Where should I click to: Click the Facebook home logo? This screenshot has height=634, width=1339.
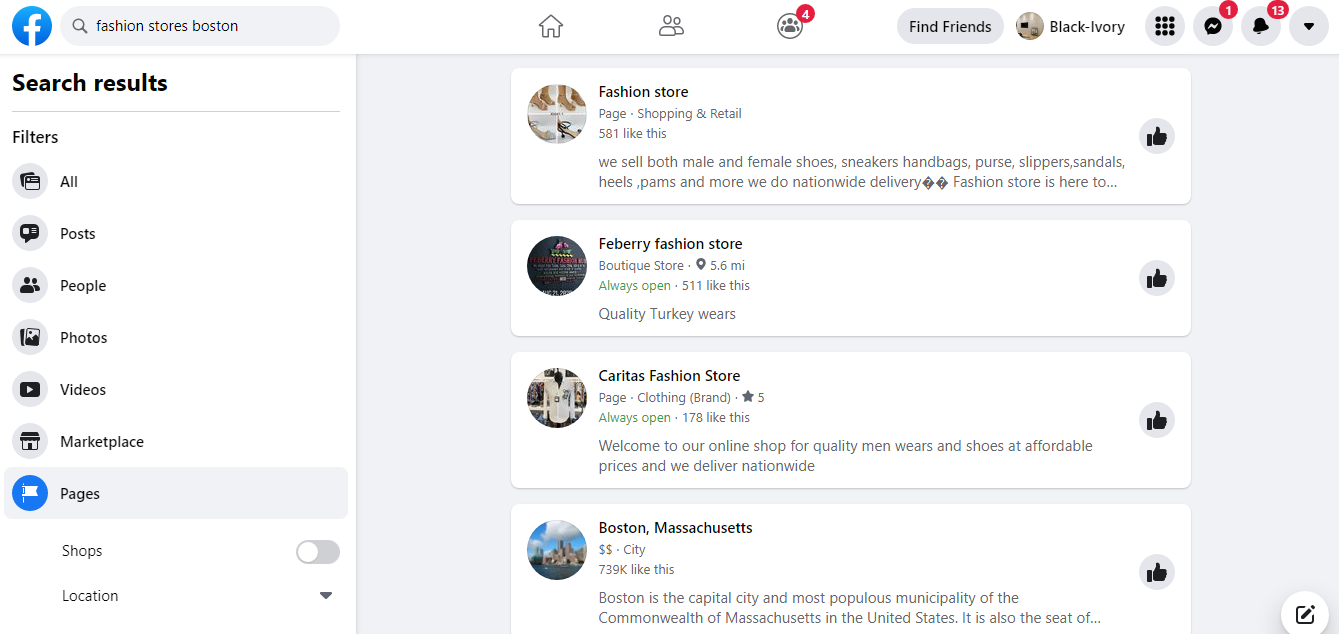31,26
